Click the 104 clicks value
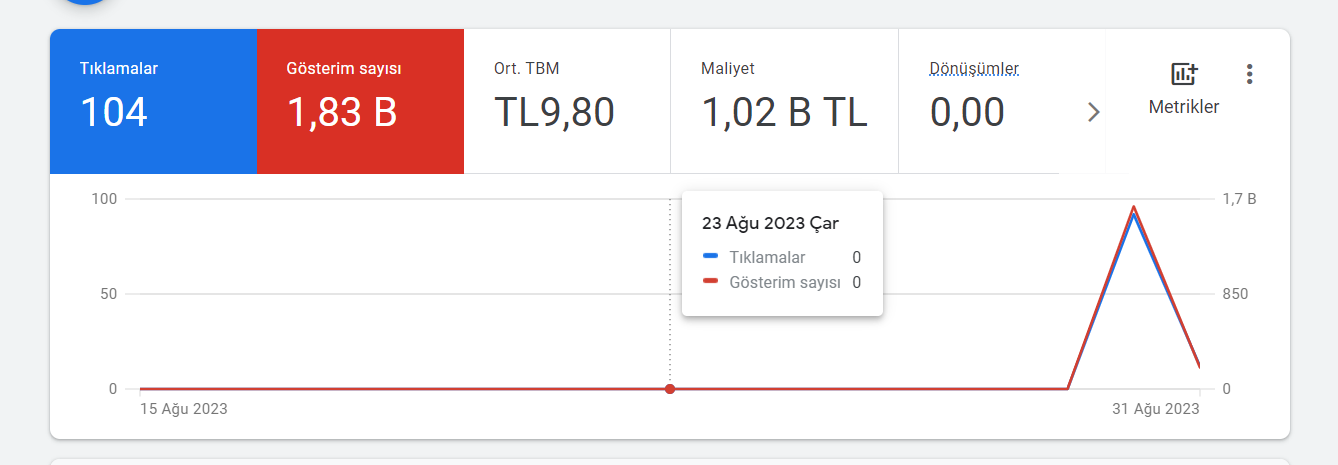 coord(114,113)
